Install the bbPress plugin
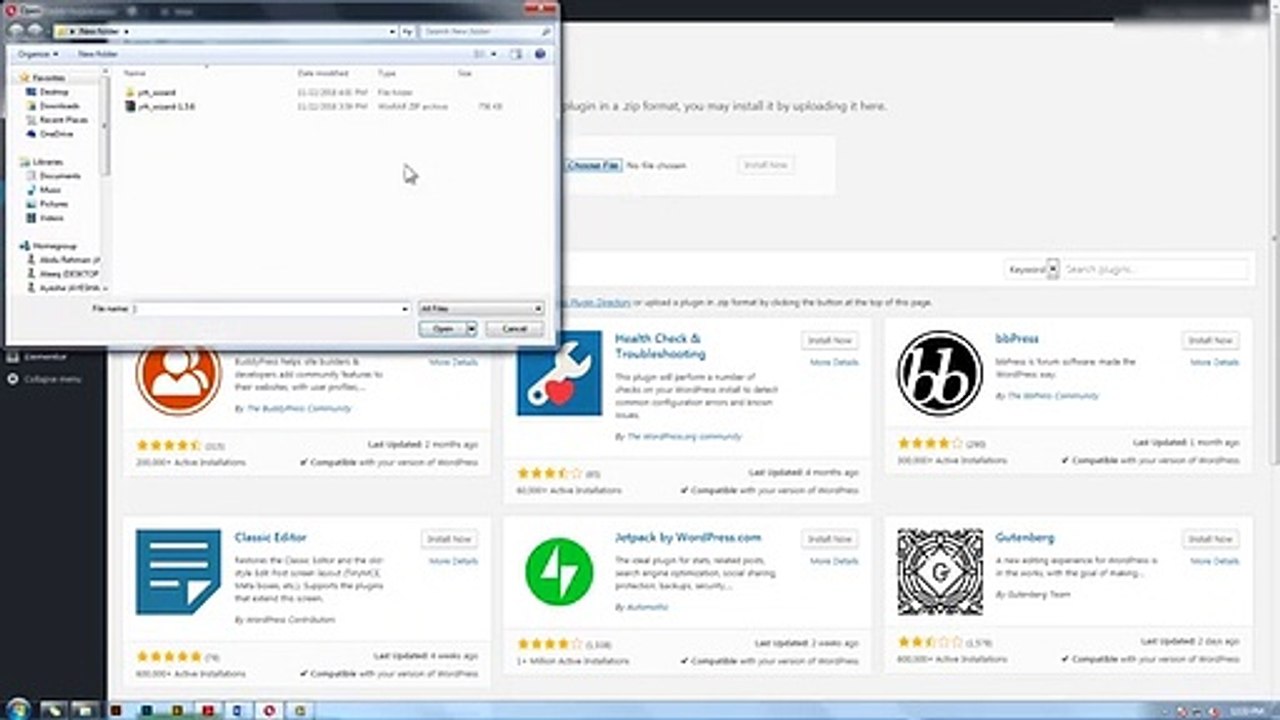The image size is (1280, 720). 1210,341
